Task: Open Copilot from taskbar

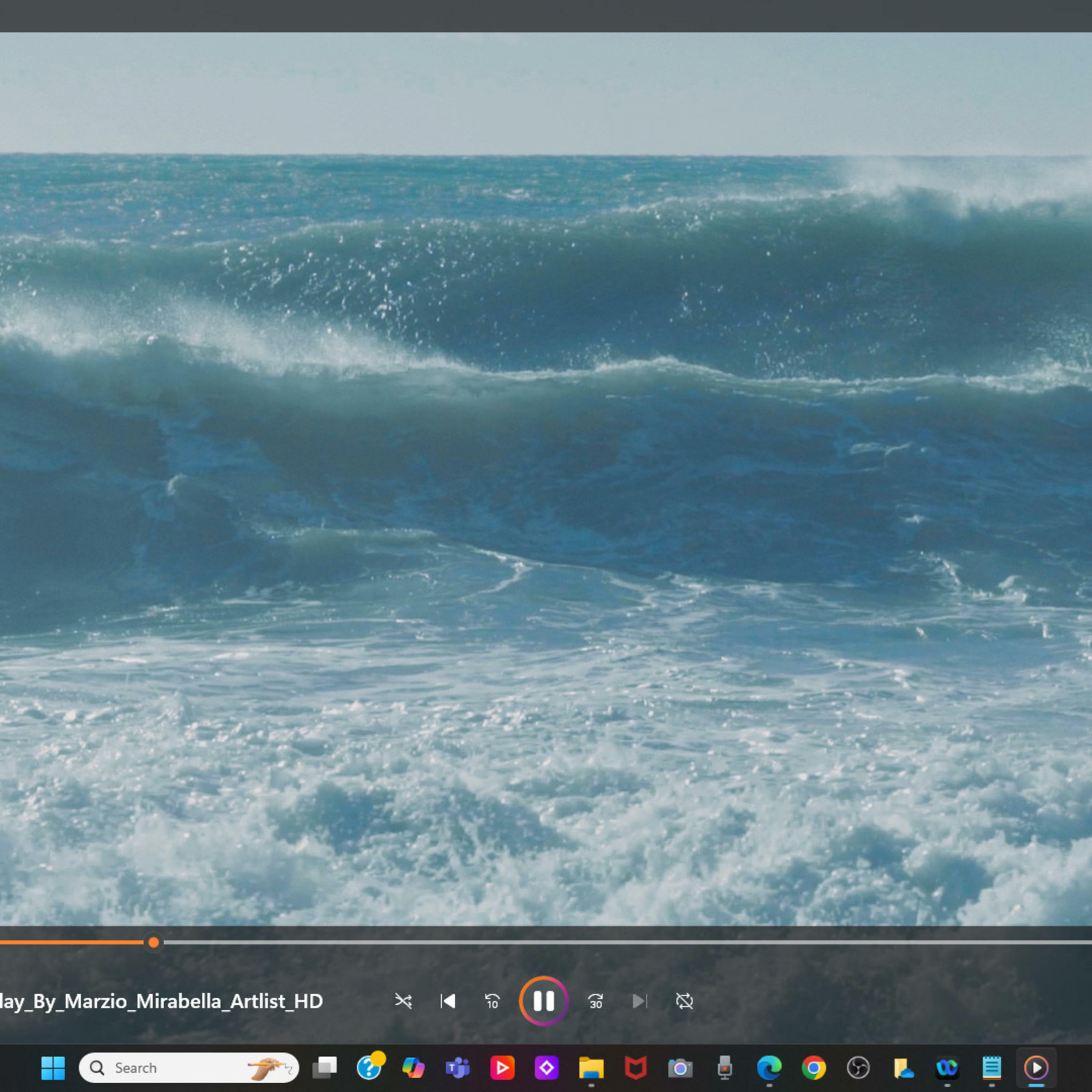Action: click(x=413, y=1068)
